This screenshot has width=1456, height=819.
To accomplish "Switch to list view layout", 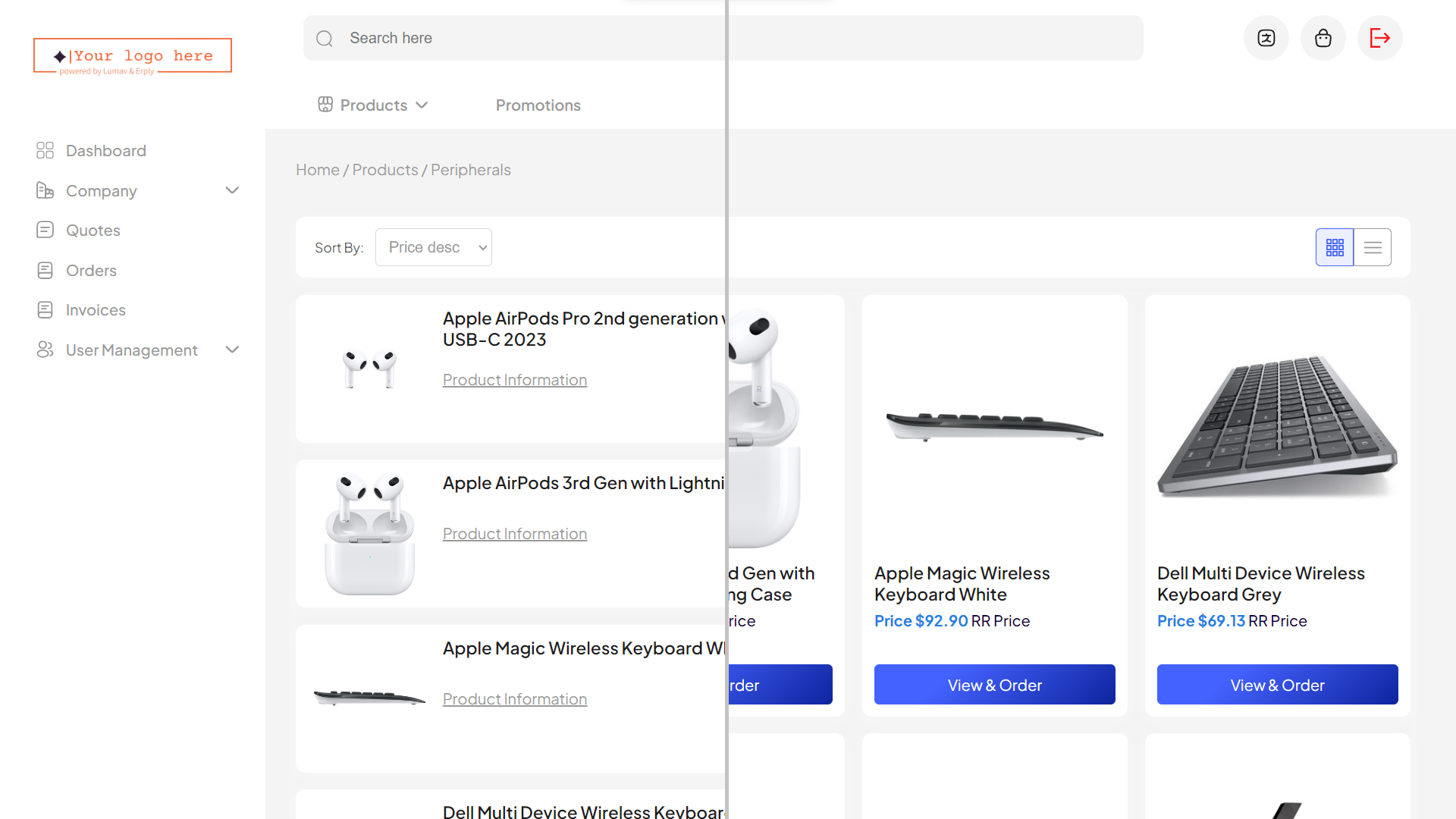I will pos(1372,247).
